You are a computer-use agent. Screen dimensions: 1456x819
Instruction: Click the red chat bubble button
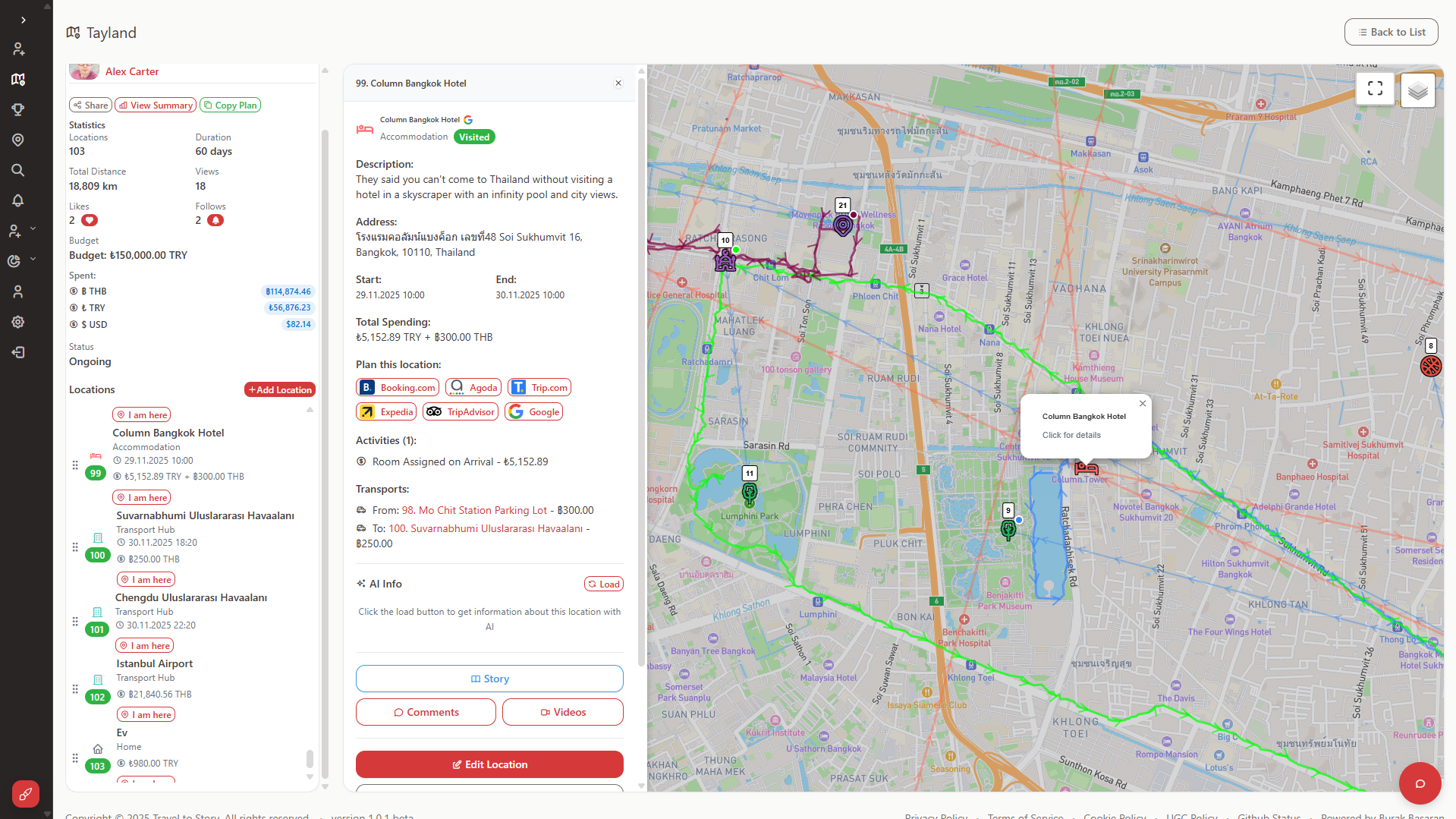tap(1420, 783)
